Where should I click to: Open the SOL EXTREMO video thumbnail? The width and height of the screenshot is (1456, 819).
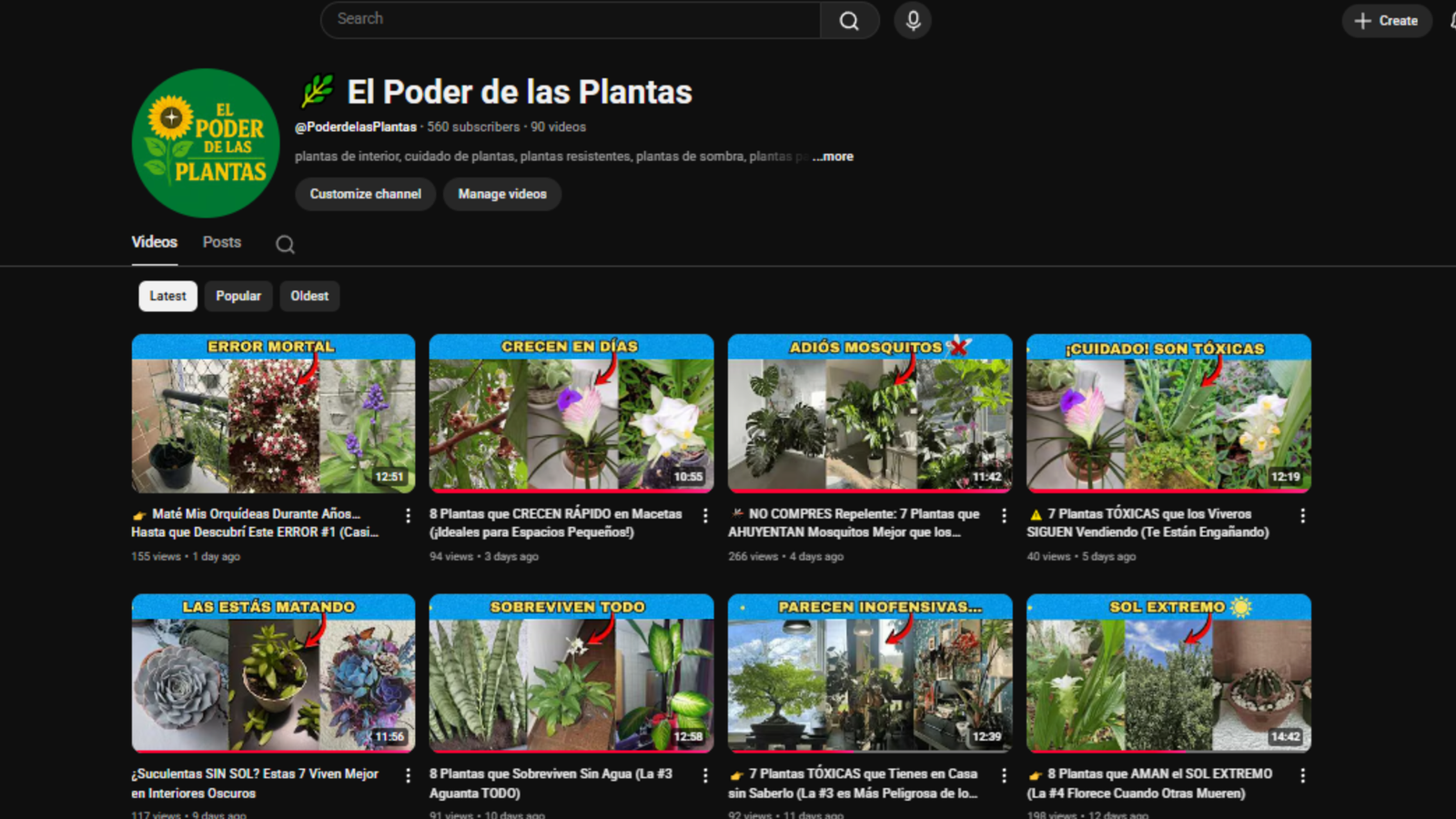point(1168,673)
